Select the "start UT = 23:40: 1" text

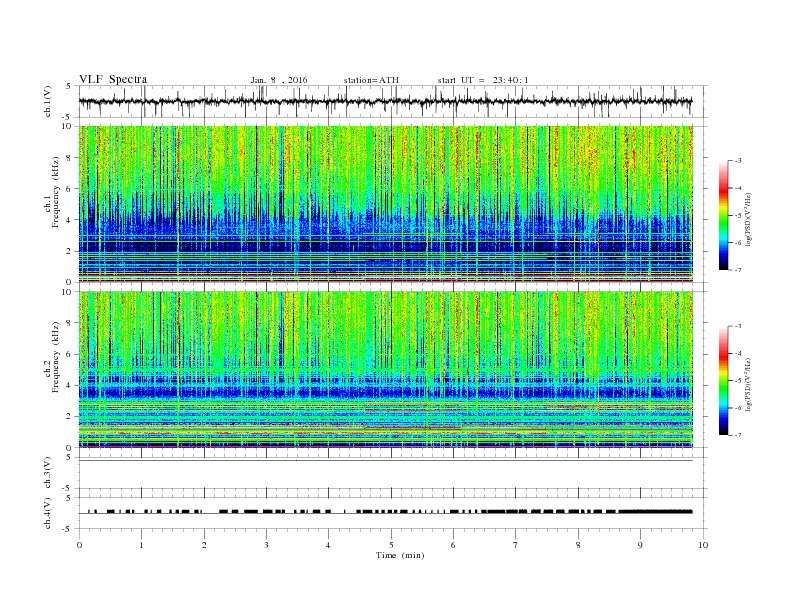point(483,80)
